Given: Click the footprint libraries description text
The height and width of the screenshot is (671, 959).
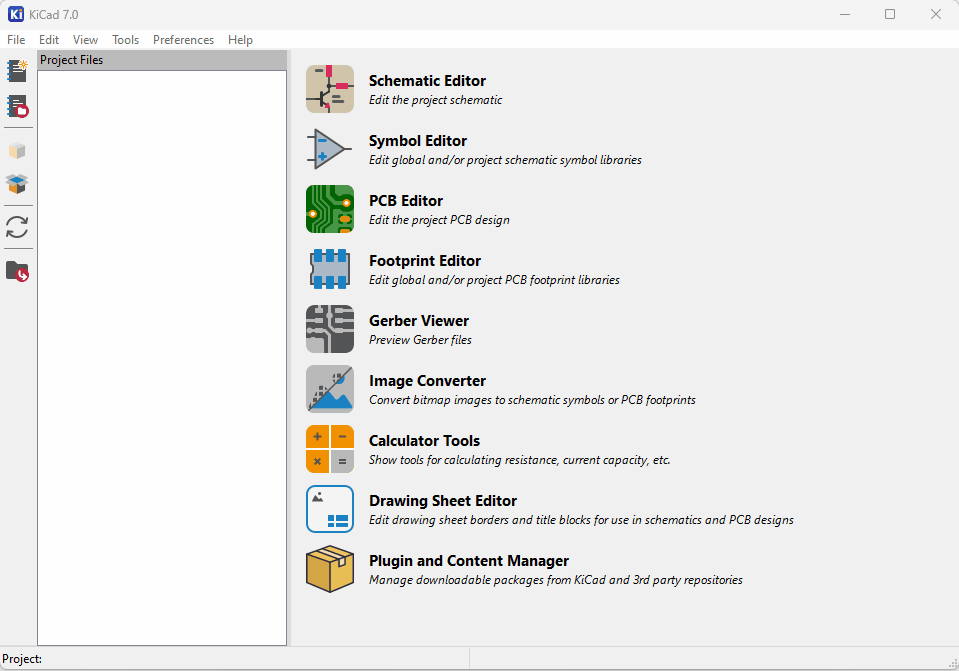Looking at the screenshot, I should [x=494, y=280].
